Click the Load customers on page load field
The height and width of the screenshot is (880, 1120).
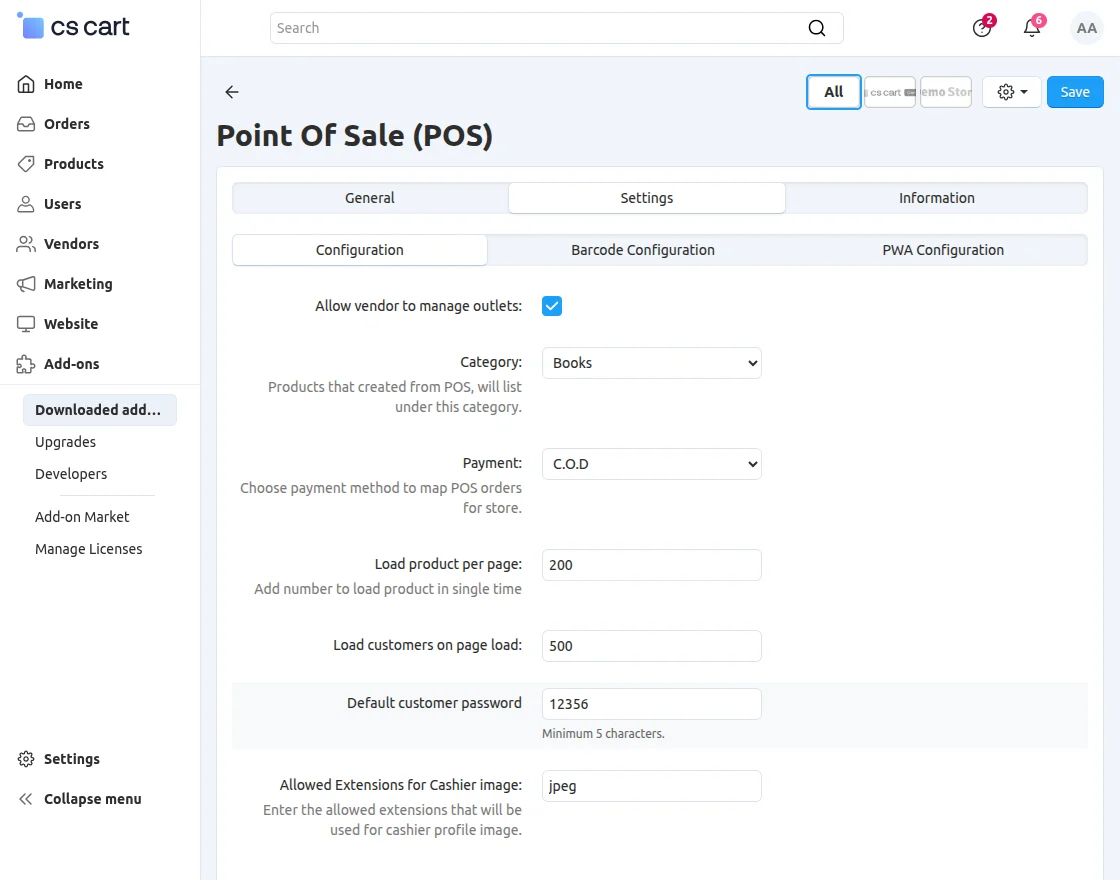[651, 646]
